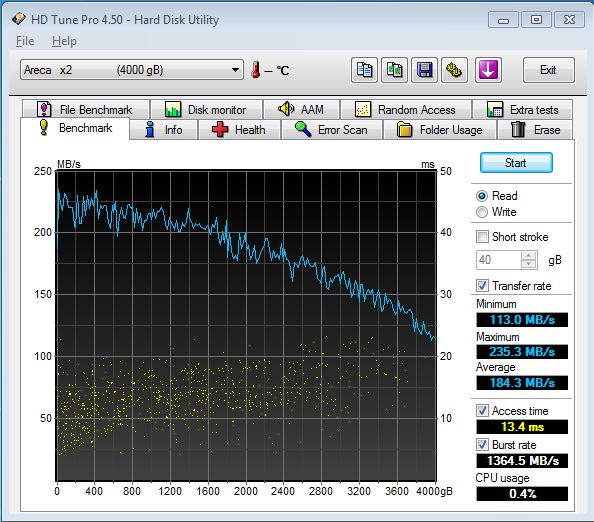Disable the Access time checkbox

(x=482, y=411)
